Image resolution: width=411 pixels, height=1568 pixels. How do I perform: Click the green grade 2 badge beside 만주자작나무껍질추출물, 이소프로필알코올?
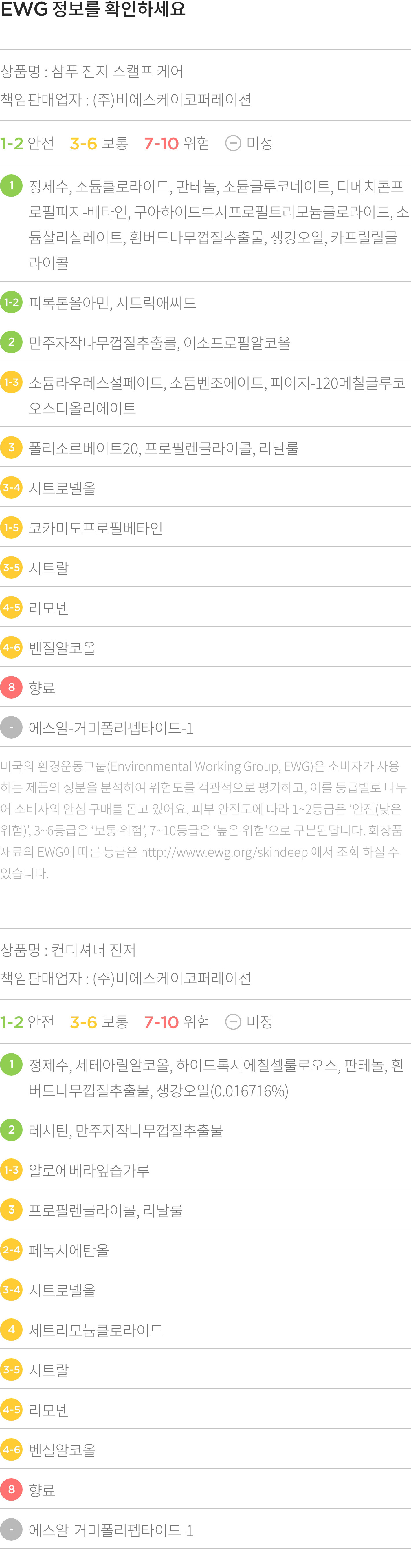(x=12, y=342)
